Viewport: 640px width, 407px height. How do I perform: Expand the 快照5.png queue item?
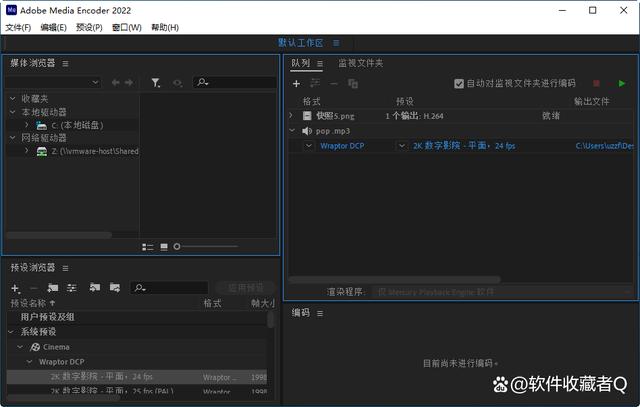(x=291, y=116)
